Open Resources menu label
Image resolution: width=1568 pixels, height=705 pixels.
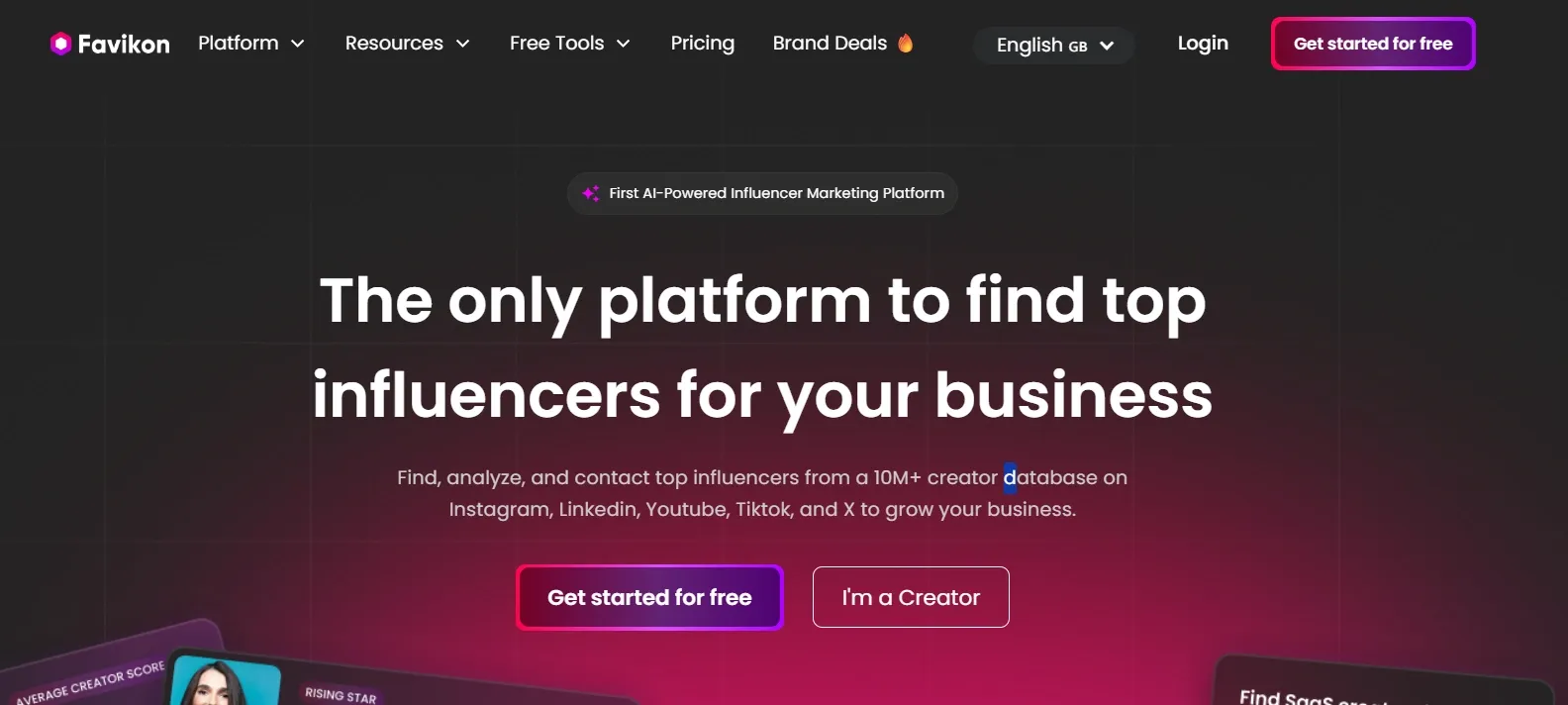pos(394,43)
